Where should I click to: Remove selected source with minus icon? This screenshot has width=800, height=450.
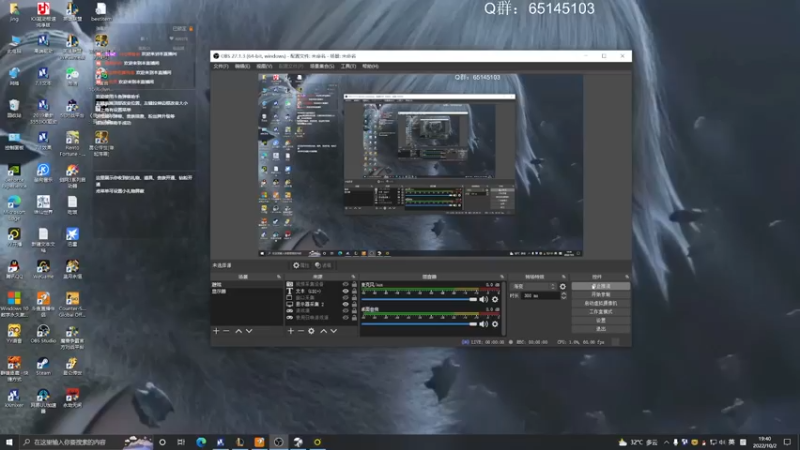301,331
